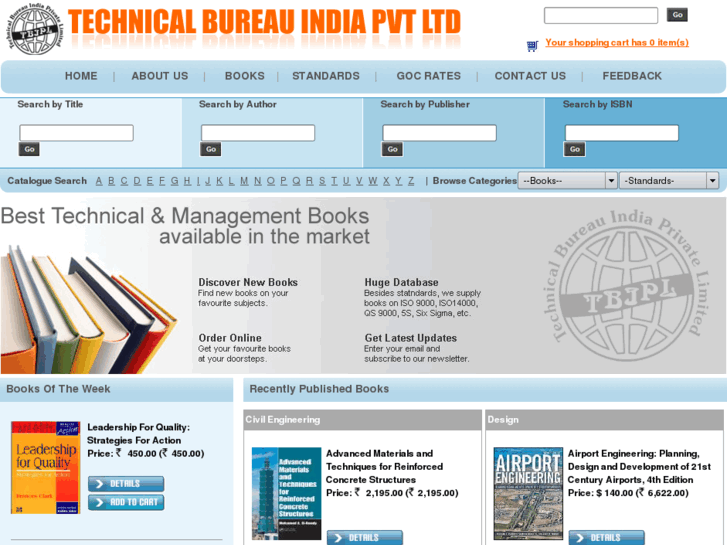The width and height of the screenshot is (727, 545).
Task: Select catalogue letter S
Action: click(322, 181)
